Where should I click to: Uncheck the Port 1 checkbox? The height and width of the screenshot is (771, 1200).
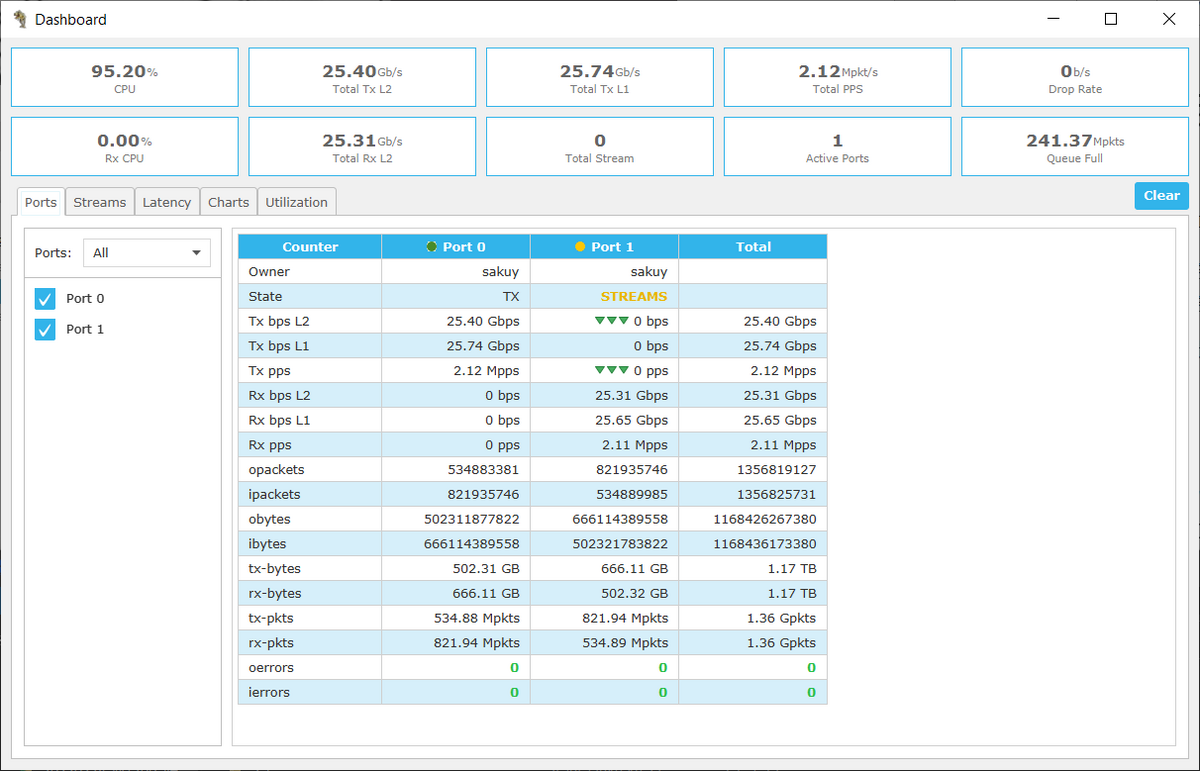coord(45,329)
